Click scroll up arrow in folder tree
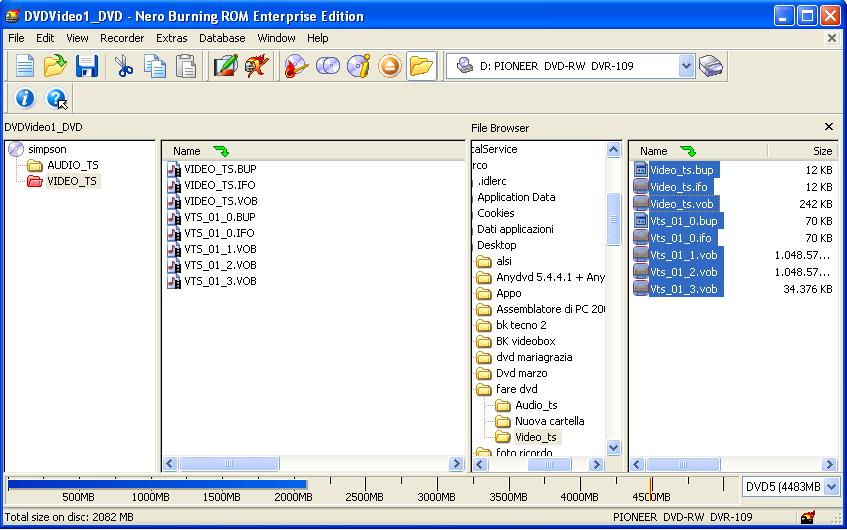The height and width of the screenshot is (530, 847). tap(614, 149)
